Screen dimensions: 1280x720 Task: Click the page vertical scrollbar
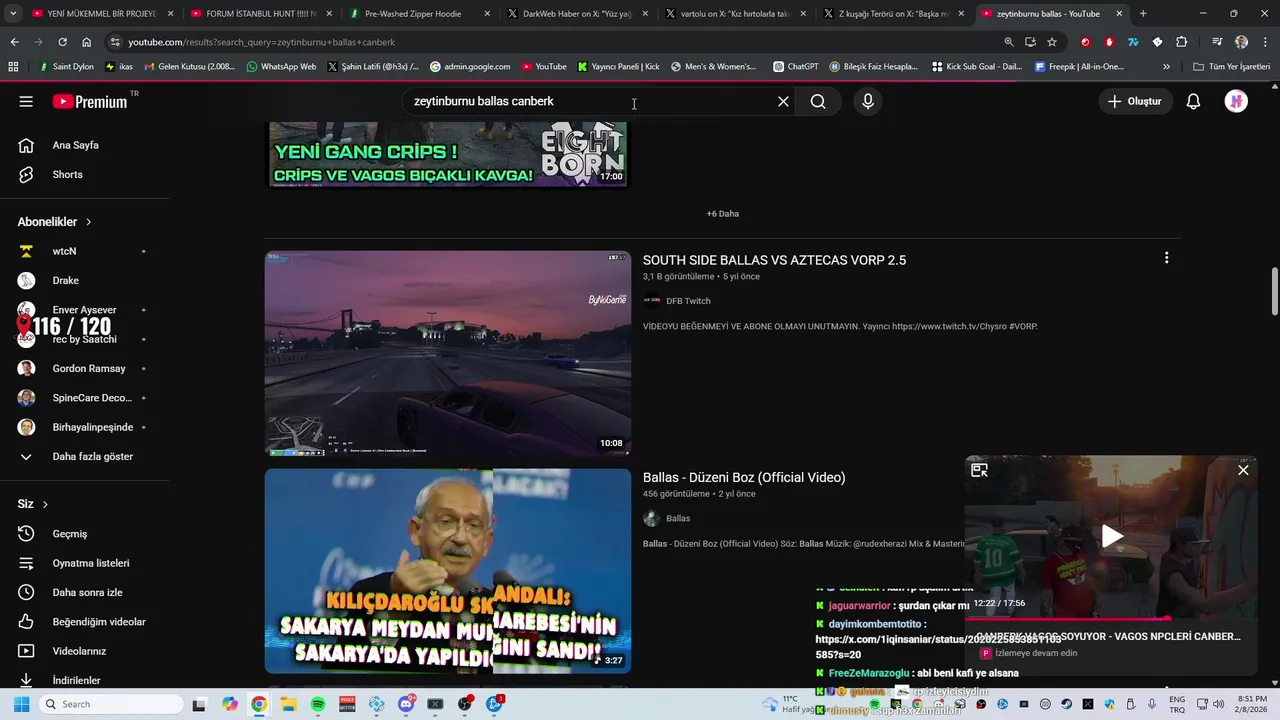tap(1274, 290)
